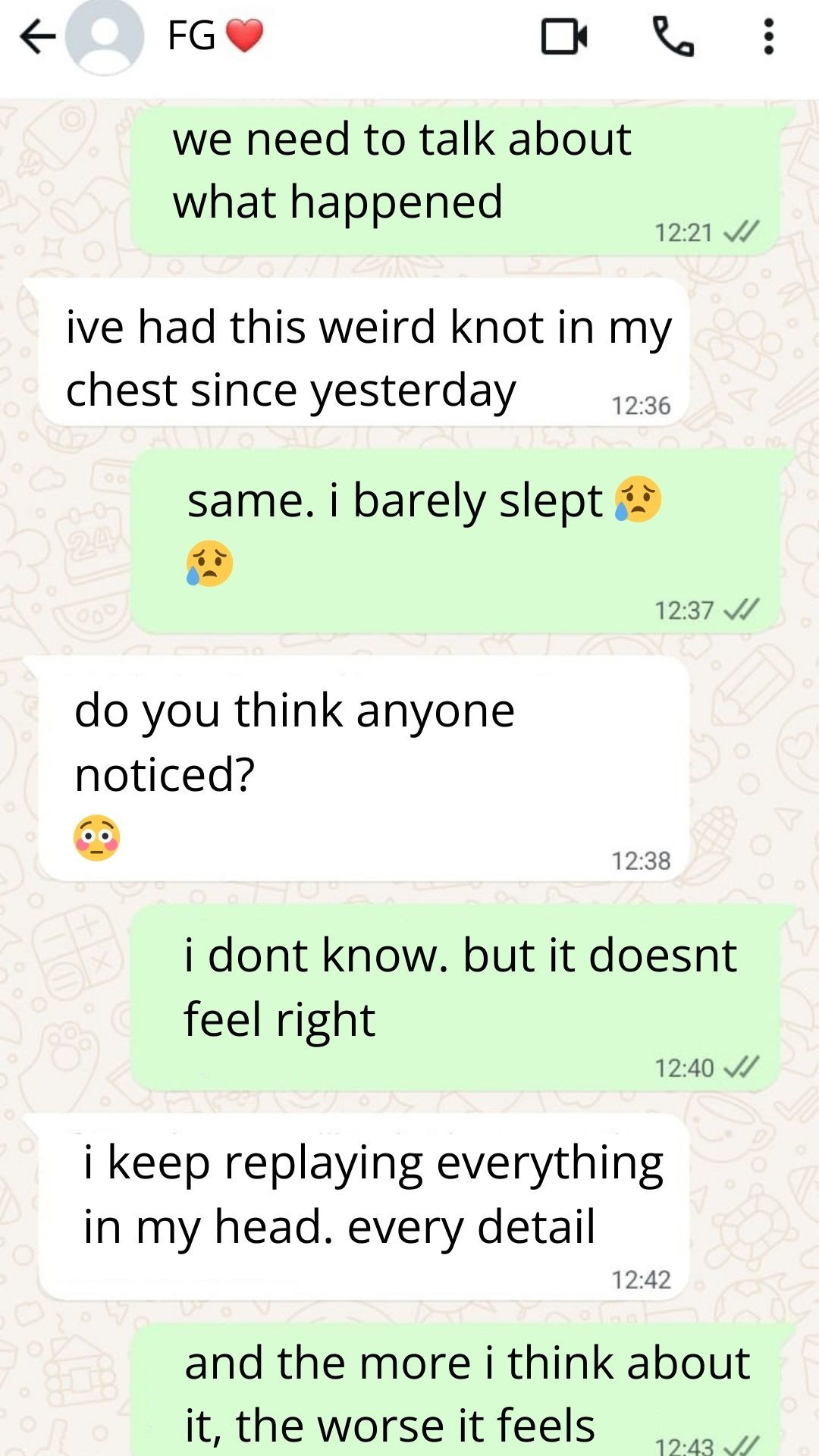This screenshot has height=1456, width=819.
Task: Tap the flushed face emoji under "noticed?"
Action: pyautogui.click(x=97, y=838)
